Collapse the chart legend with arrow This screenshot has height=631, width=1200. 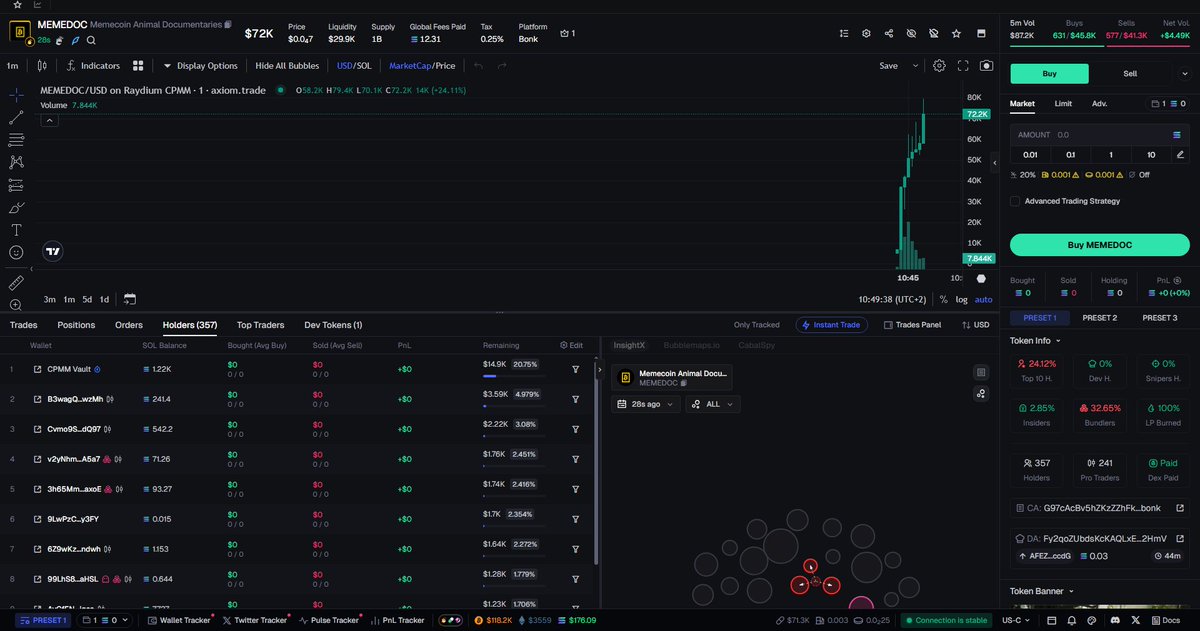pos(49,120)
